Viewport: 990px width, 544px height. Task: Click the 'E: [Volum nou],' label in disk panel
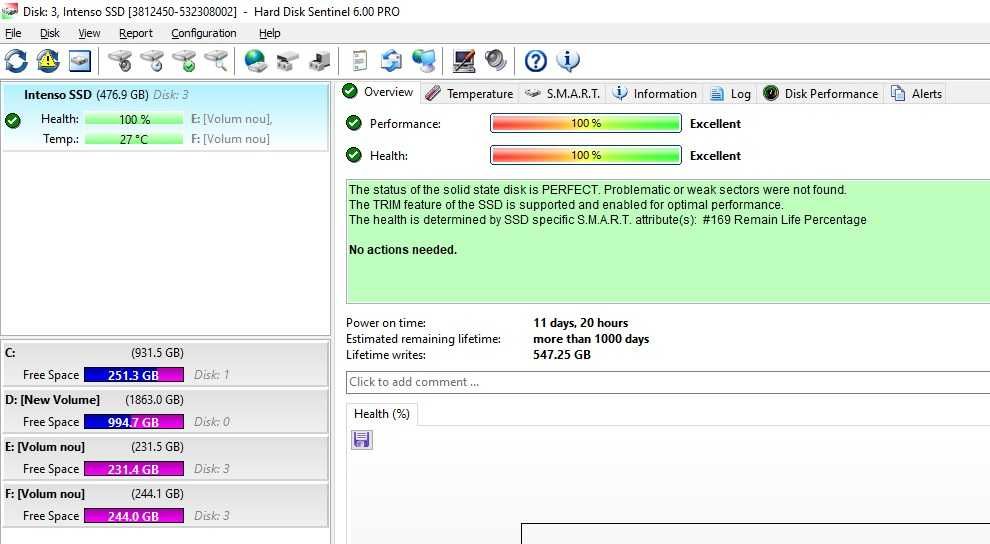[x=231, y=119]
